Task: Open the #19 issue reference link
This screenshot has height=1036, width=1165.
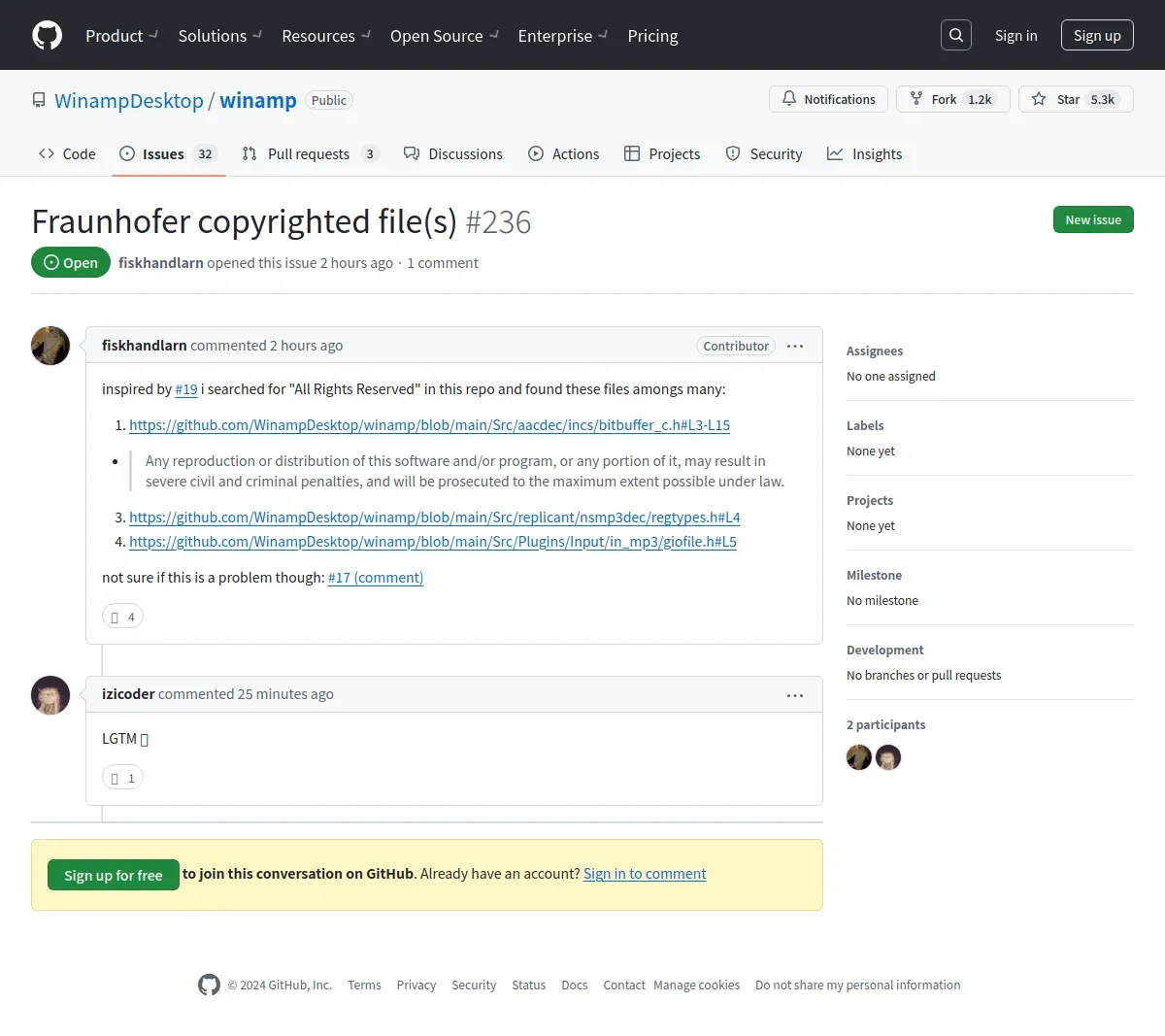Action: (x=186, y=389)
